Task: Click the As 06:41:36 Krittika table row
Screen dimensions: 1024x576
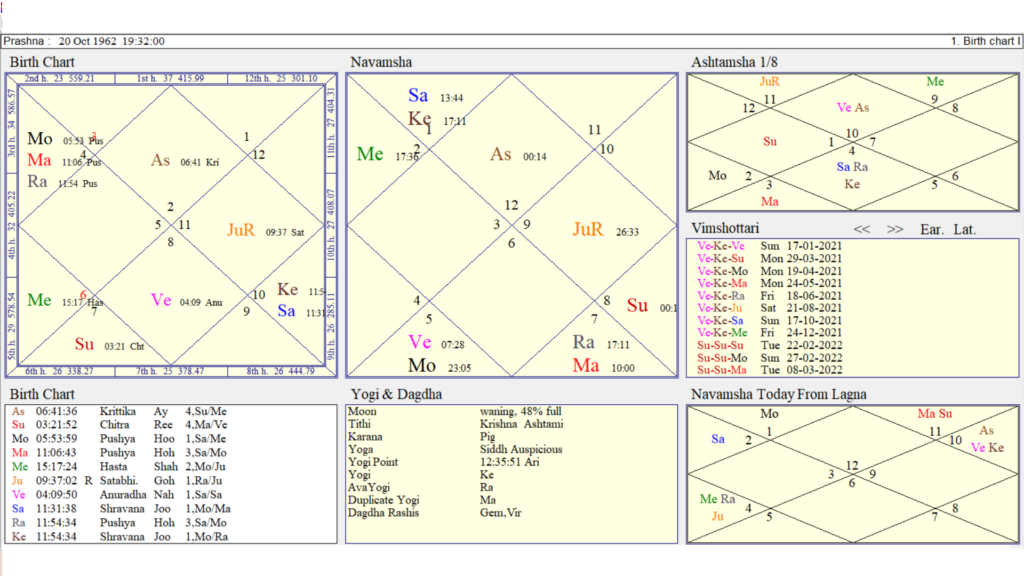Action: 120,411
